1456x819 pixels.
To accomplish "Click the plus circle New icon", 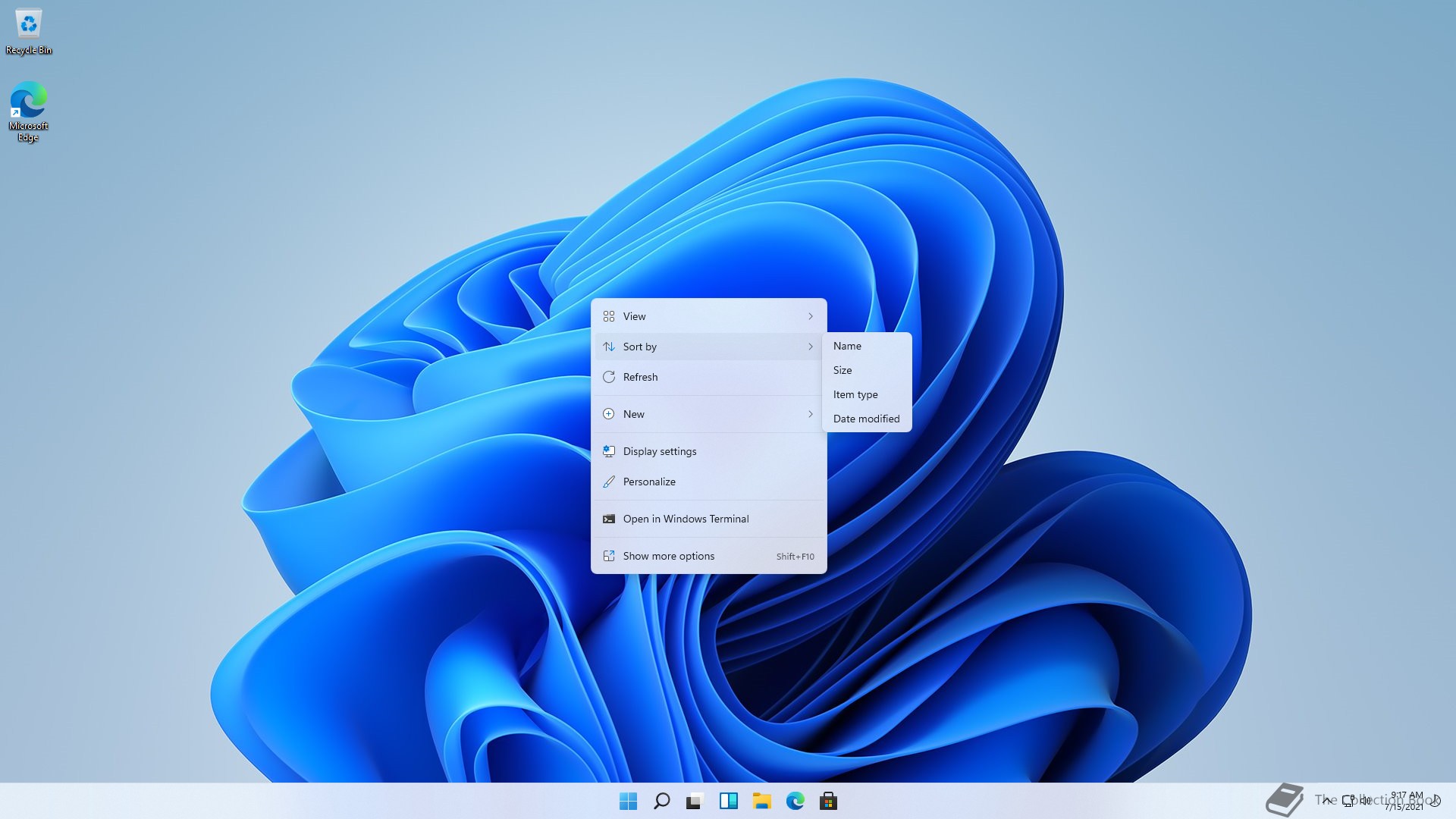I will pyautogui.click(x=609, y=414).
